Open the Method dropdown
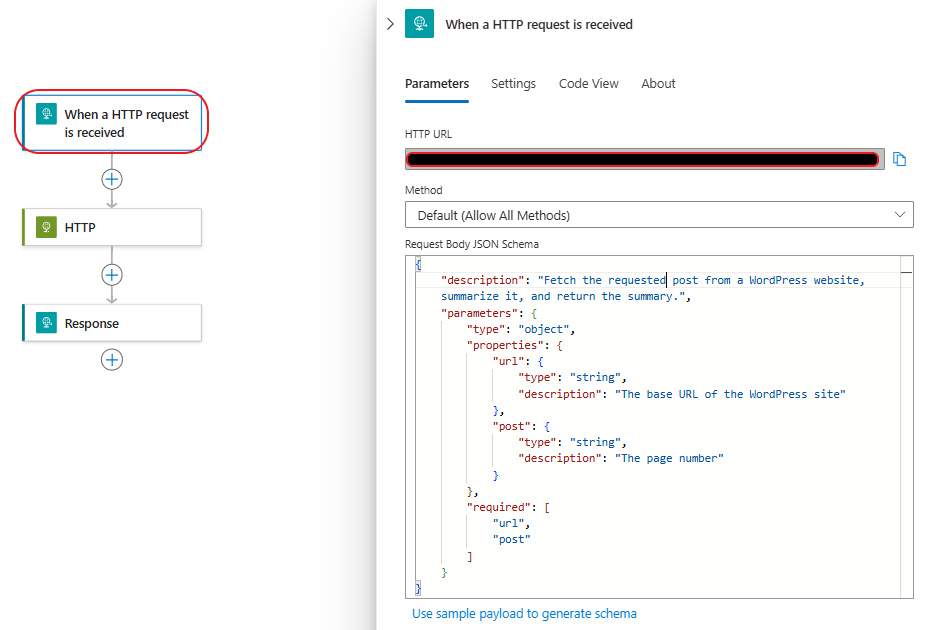Viewport: 927px width, 630px height. pyautogui.click(x=659, y=215)
